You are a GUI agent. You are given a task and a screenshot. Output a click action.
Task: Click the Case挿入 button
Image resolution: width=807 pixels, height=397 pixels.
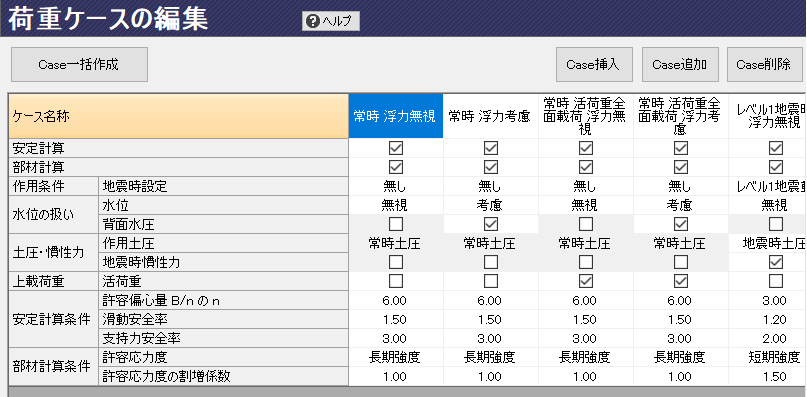coord(594,65)
